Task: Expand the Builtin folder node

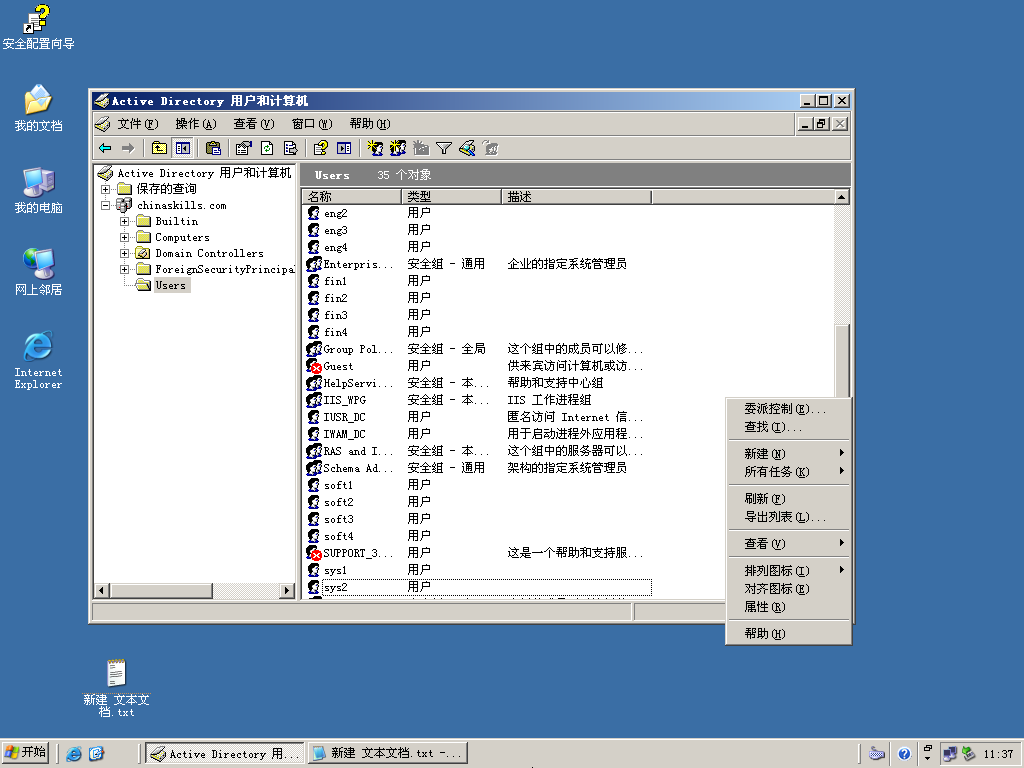Action: [124, 221]
